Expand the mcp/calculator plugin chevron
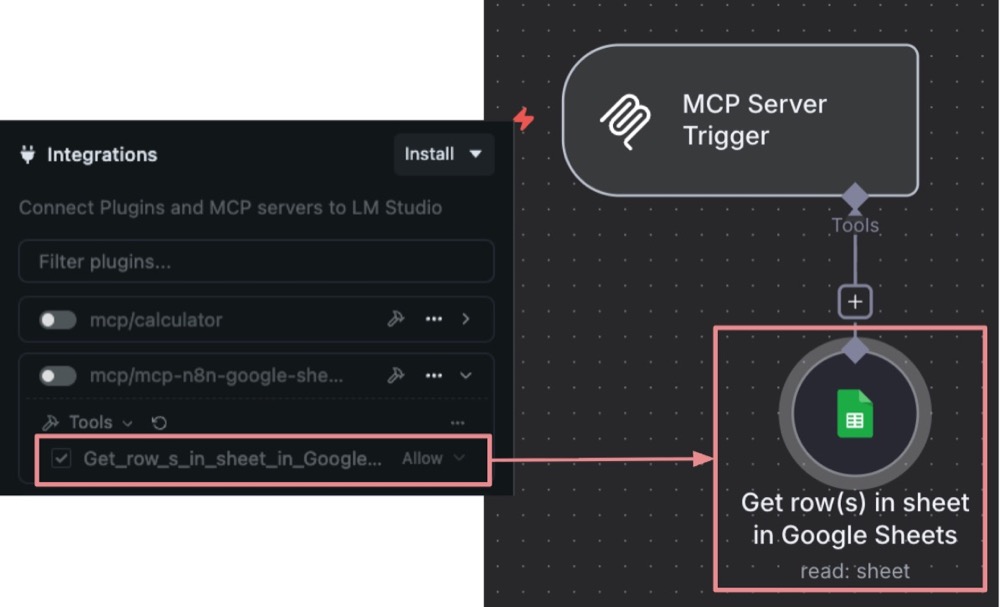This screenshot has width=1000, height=607. (466, 320)
